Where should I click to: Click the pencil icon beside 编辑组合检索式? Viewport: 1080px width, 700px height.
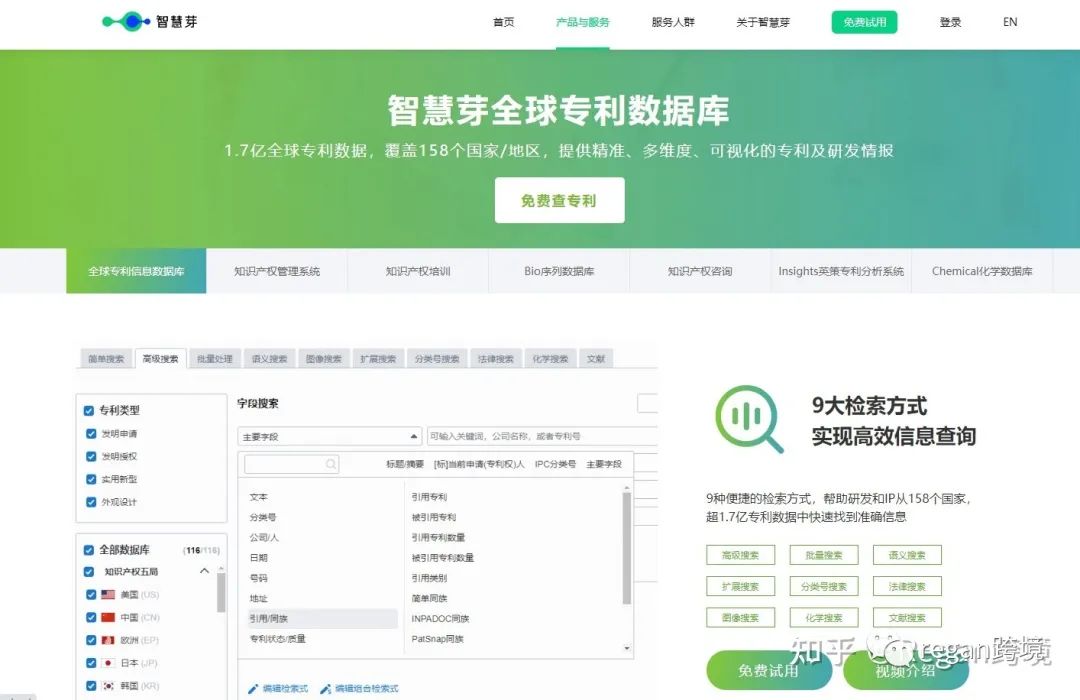coord(325,688)
